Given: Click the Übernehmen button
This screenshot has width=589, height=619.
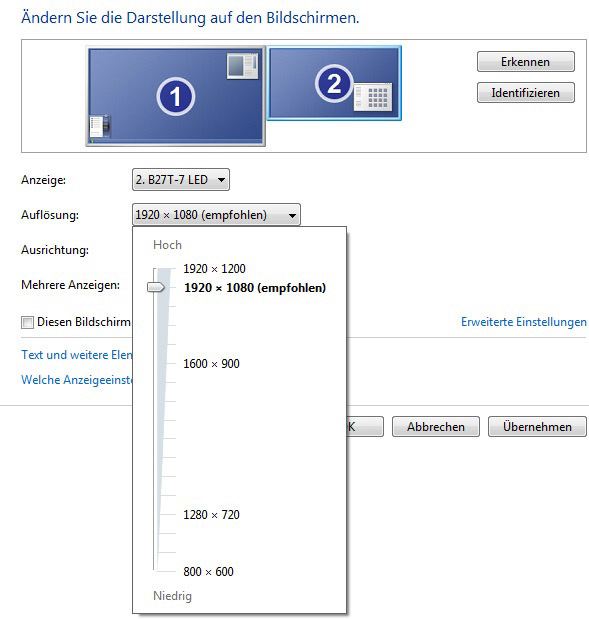Looking at the screenshot, I should [x=537, y=427].
